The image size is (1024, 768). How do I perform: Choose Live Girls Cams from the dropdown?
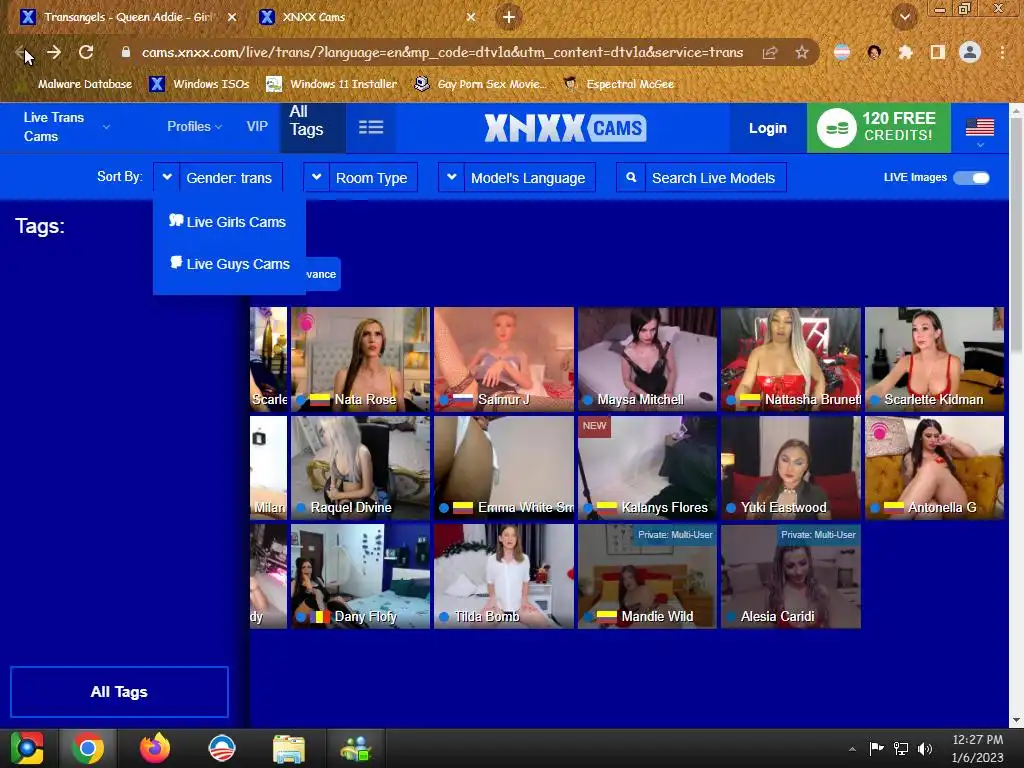(x=228, y=221)
